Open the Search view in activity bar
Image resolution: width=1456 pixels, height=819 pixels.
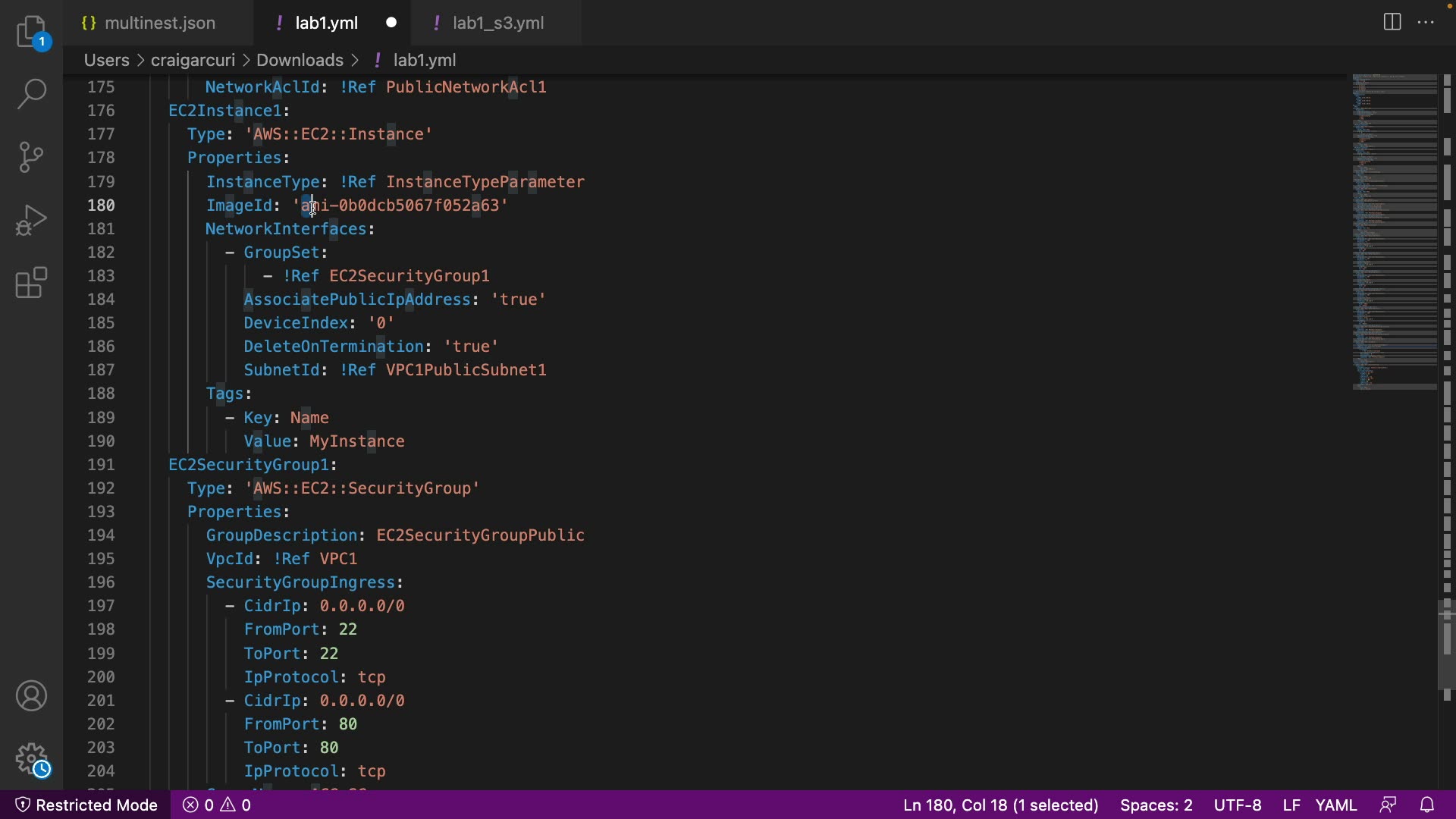(x=32, y=94)
